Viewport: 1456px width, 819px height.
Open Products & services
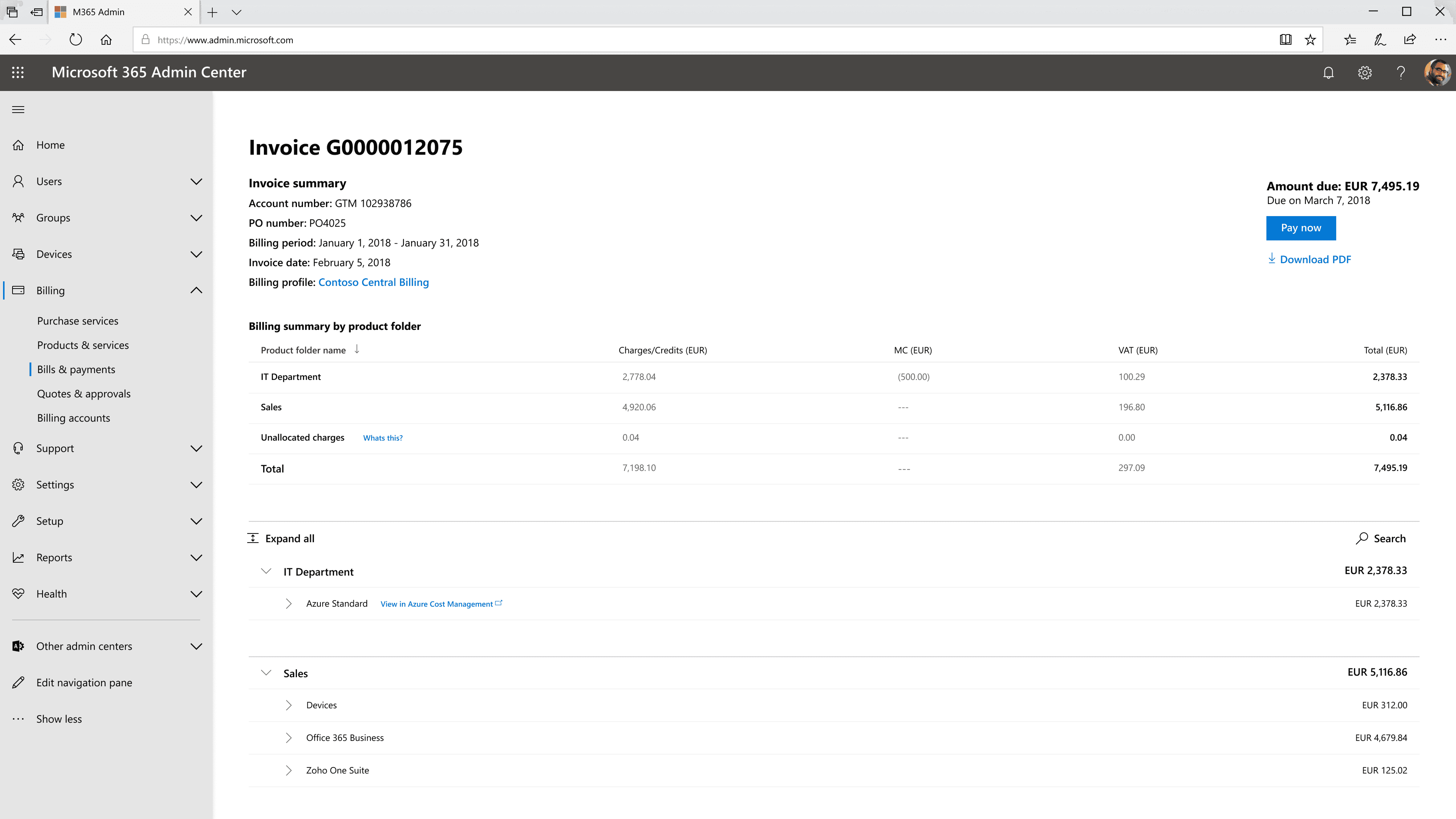tap(83, 345)
